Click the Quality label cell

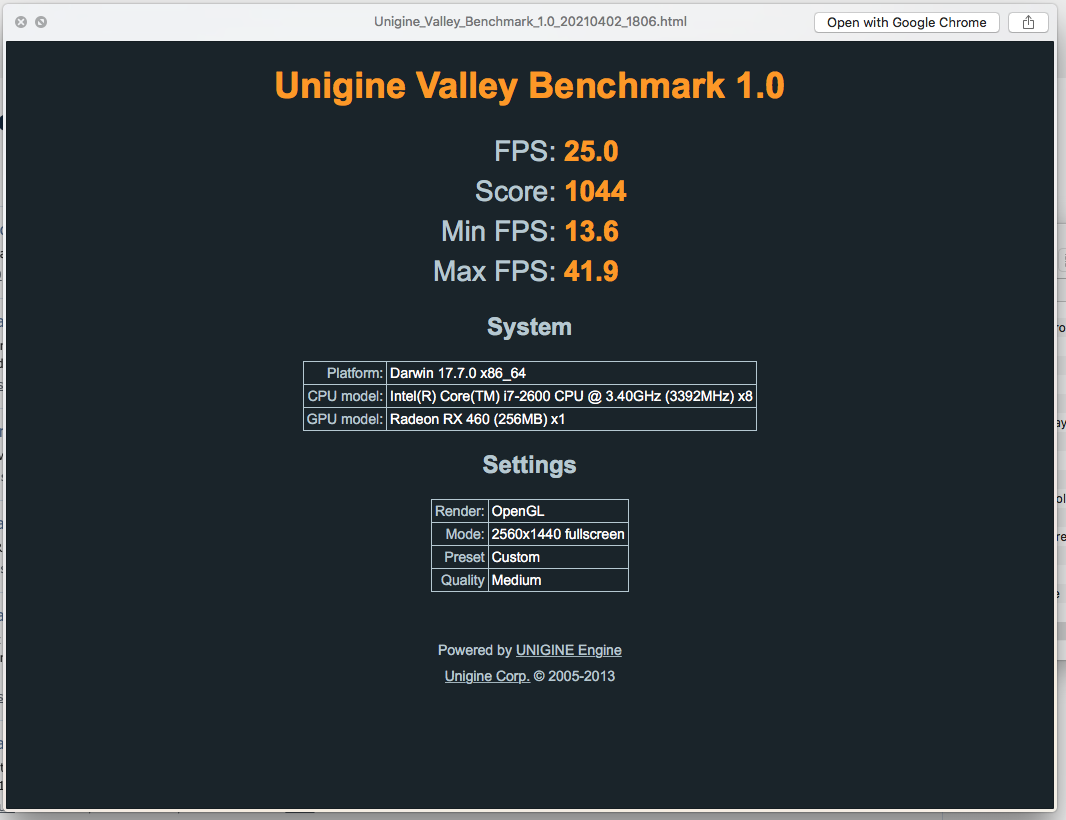click(460, 581)
